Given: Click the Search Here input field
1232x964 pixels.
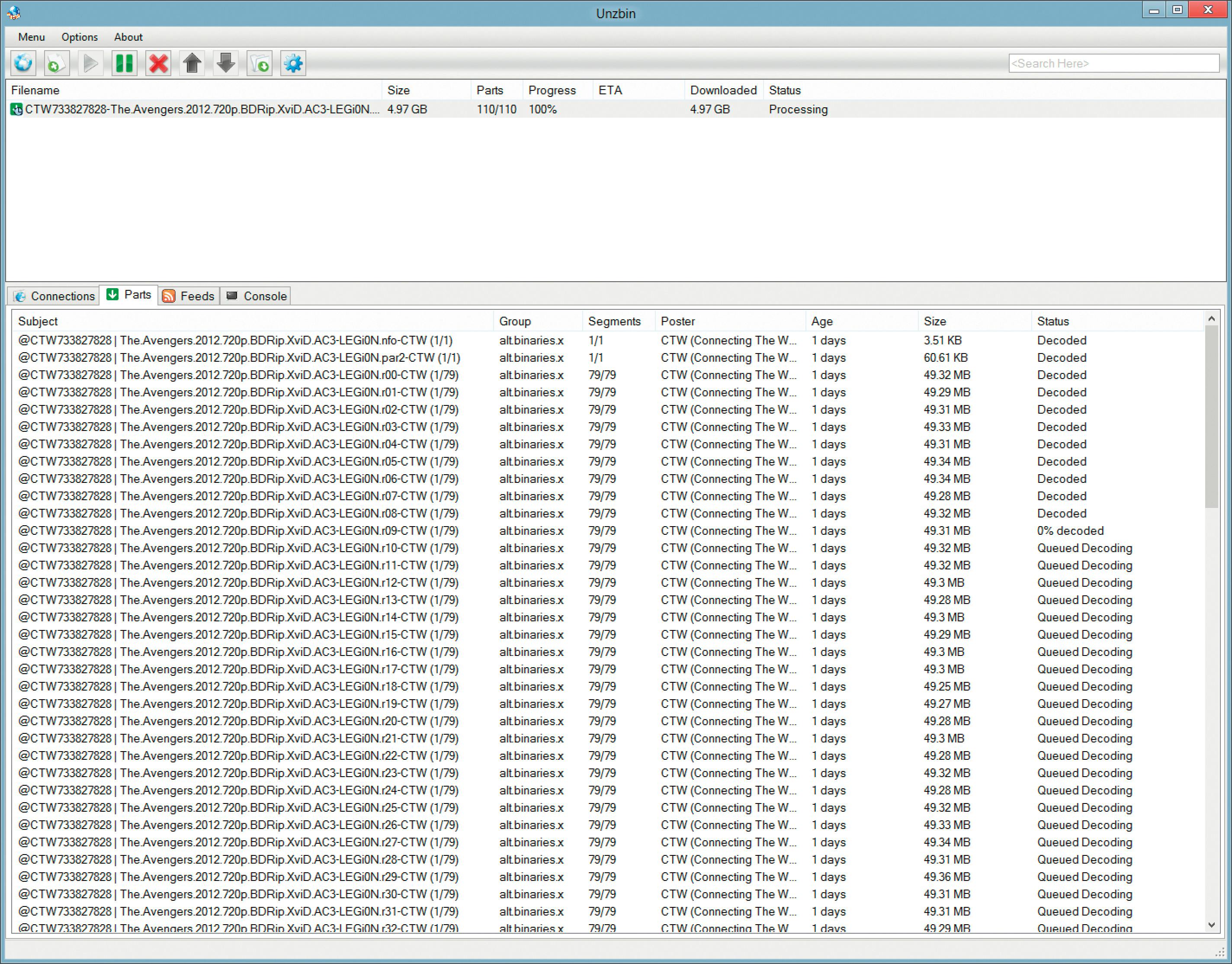Looking at the screenshot, I should (1113, 63).
